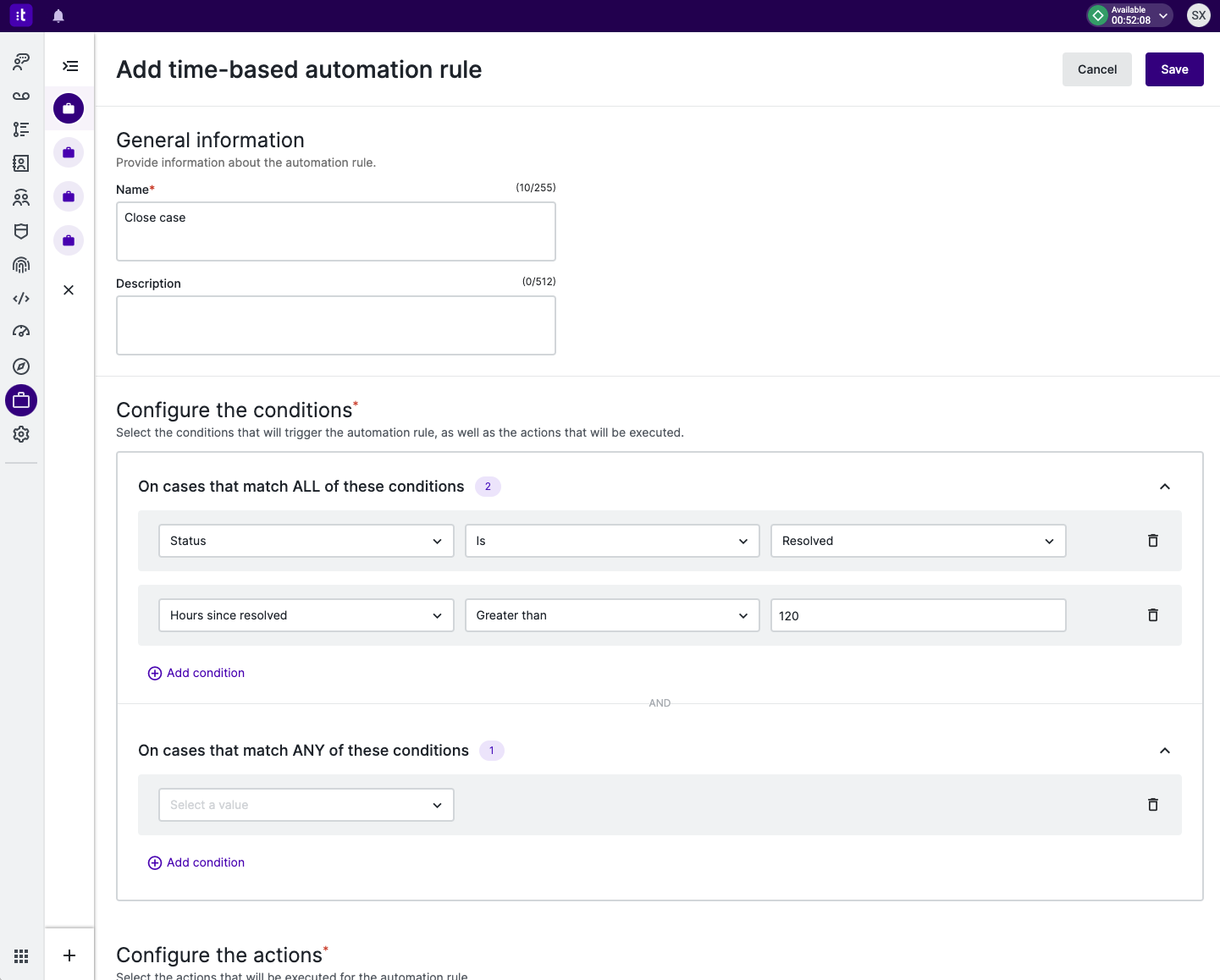
Task: Open the Explore compass icon
Action: [x=20, y=366]
